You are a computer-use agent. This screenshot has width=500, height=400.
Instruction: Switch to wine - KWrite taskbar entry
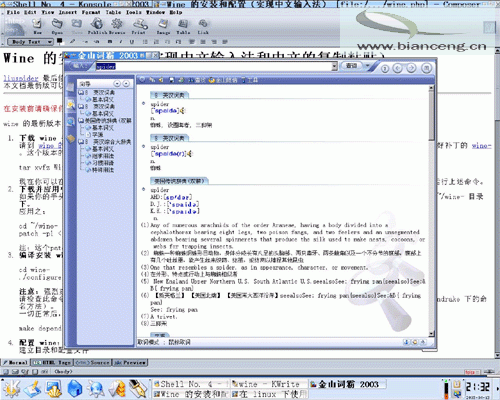click(269, 384)
